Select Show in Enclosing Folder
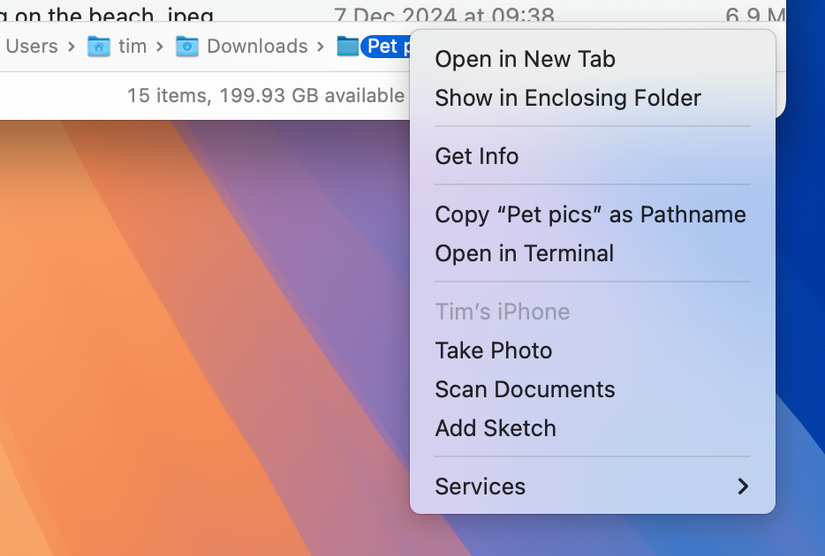 pyautogui.click(x=567, y=98)
